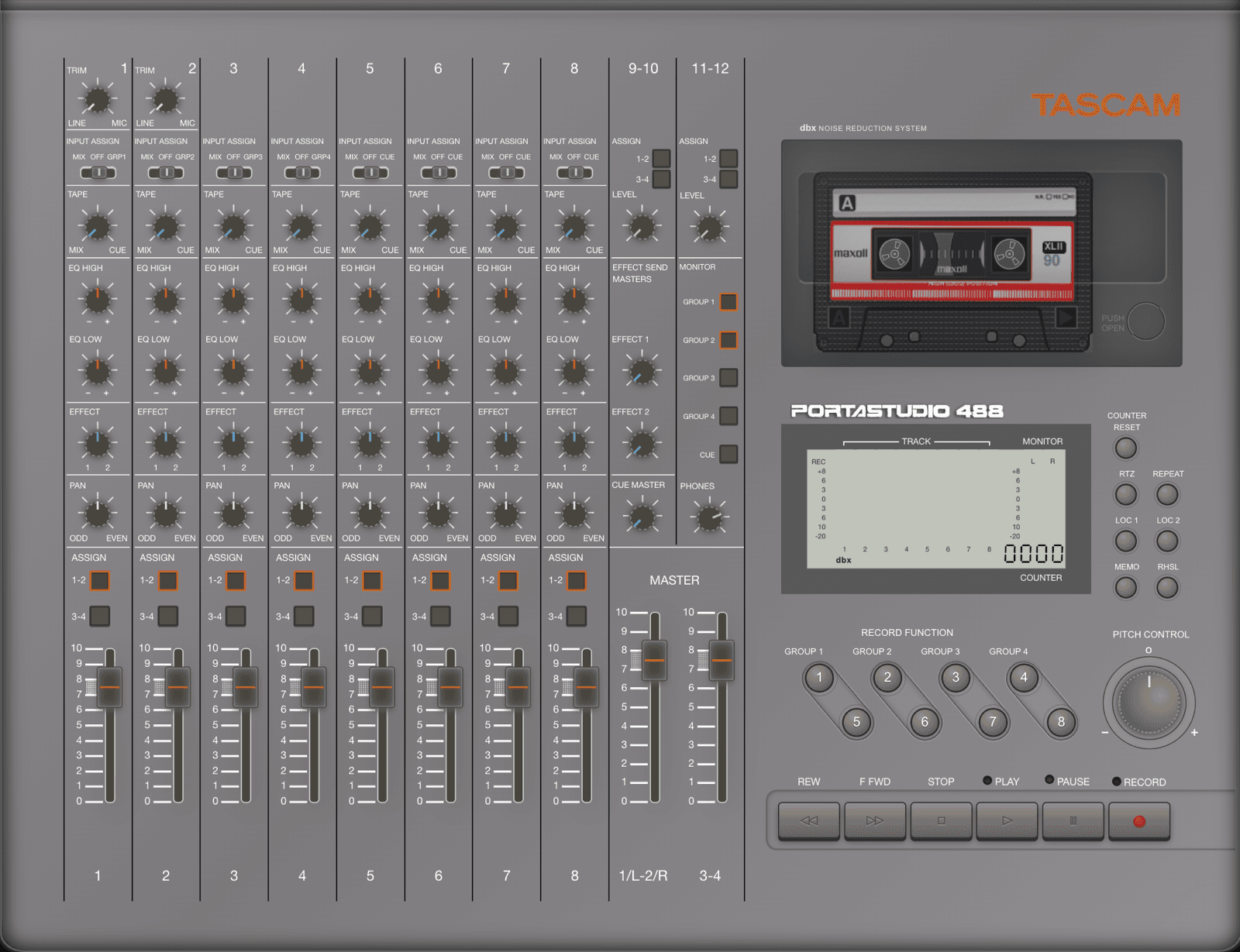
Task: Click the Master 3-4 fader
Action: [x=722, y=661]
